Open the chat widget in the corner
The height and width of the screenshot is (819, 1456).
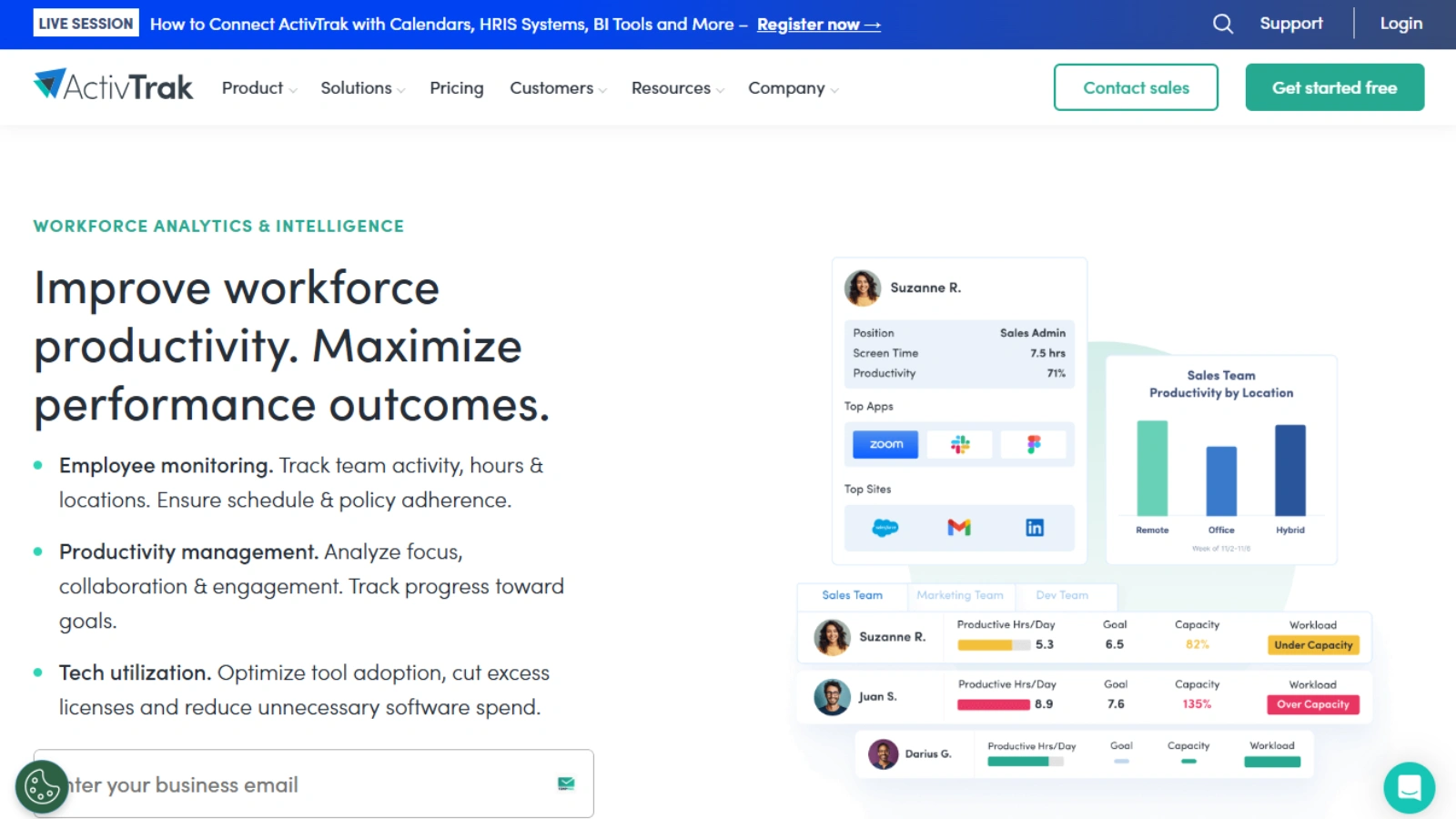coord(1409,788)
